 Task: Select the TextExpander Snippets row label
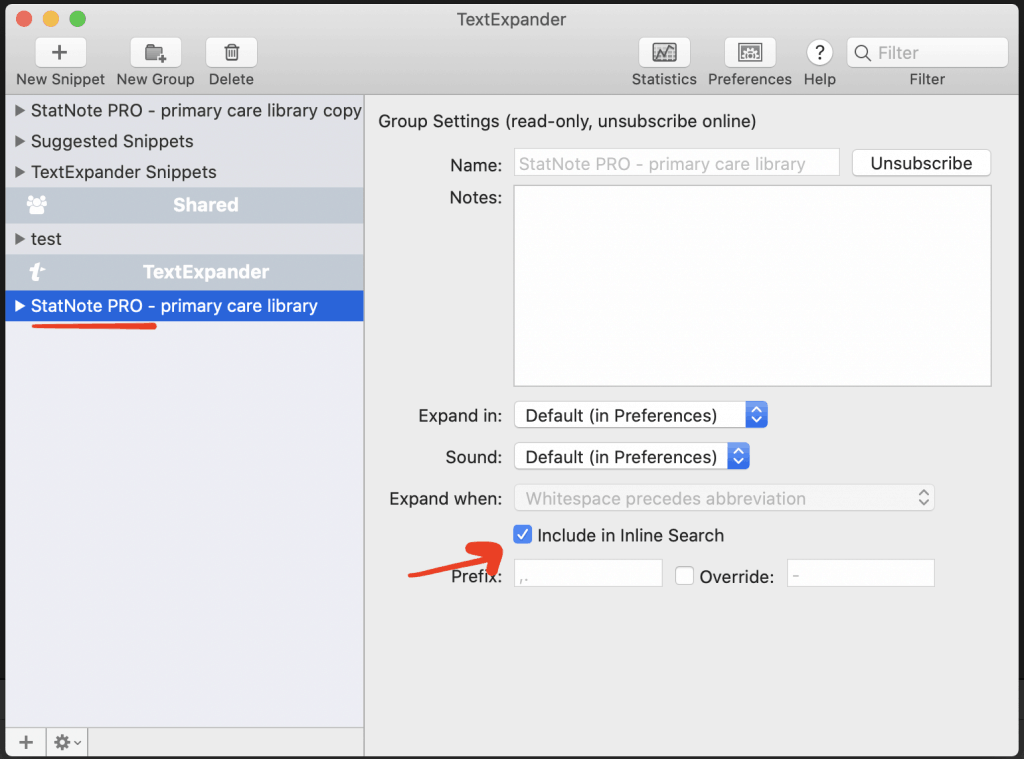[x=123, y=172]
